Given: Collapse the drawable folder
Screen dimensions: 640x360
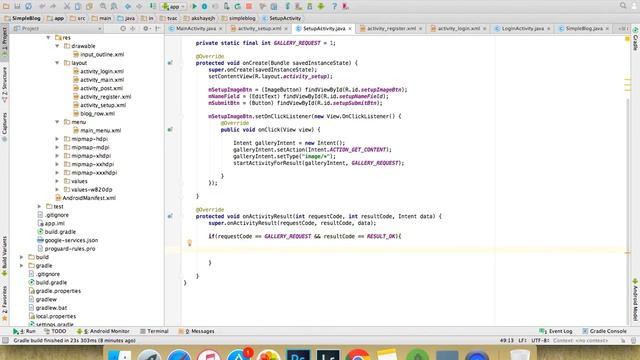Looking at the screenshot, I should 57,46.
